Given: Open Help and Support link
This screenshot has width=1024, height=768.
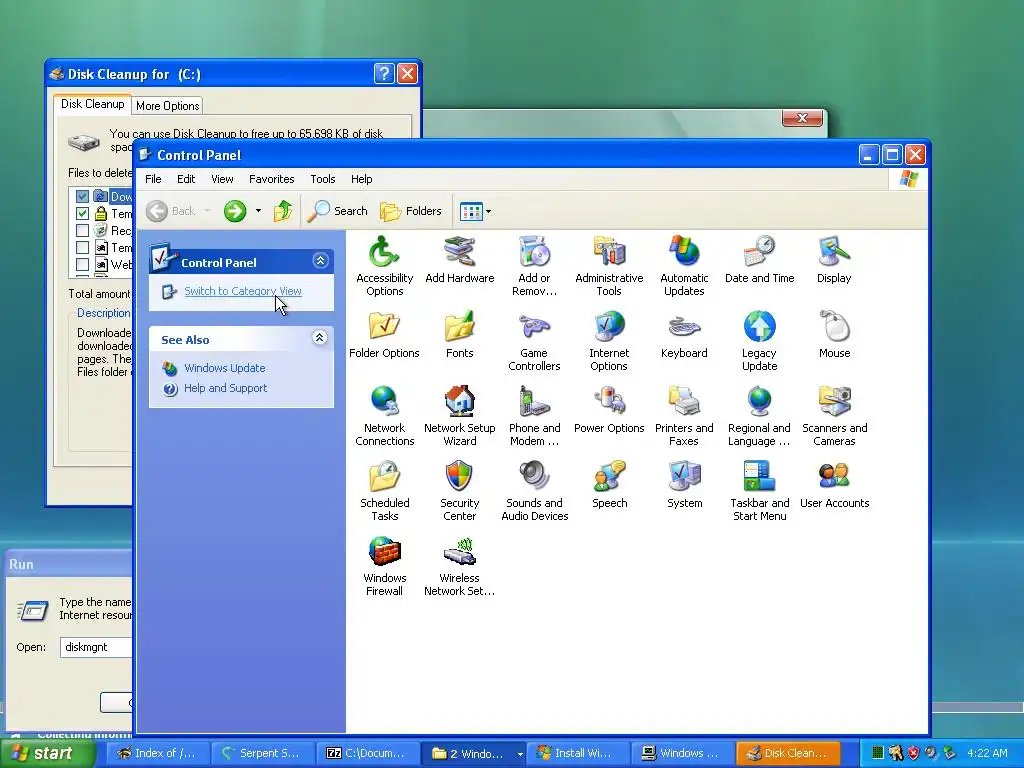Looking at the screenshot, I should coord(225,389).
